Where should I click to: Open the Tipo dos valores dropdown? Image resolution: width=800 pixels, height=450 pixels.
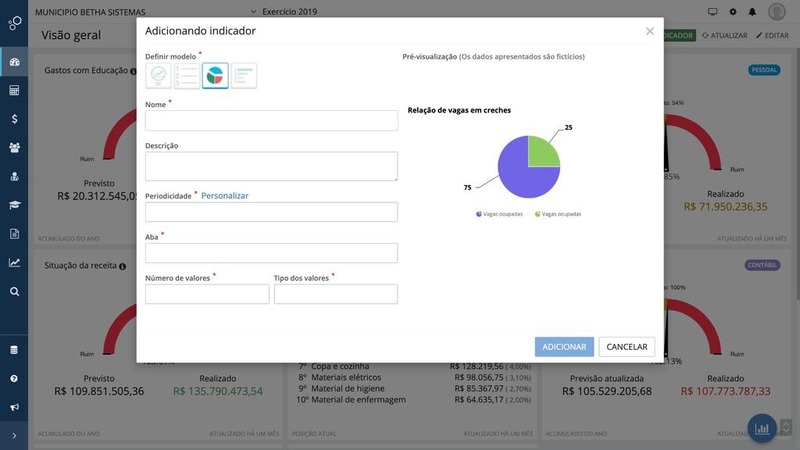[x=335, y=294]
